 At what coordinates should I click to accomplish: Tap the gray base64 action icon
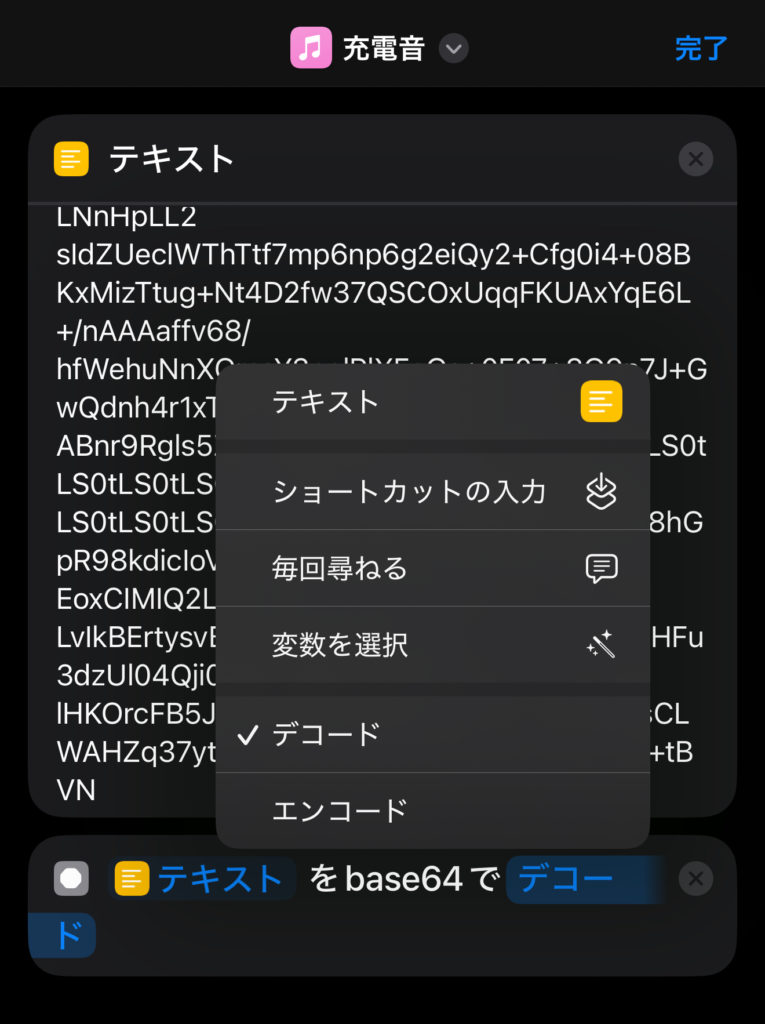click(x=71, y=879)
